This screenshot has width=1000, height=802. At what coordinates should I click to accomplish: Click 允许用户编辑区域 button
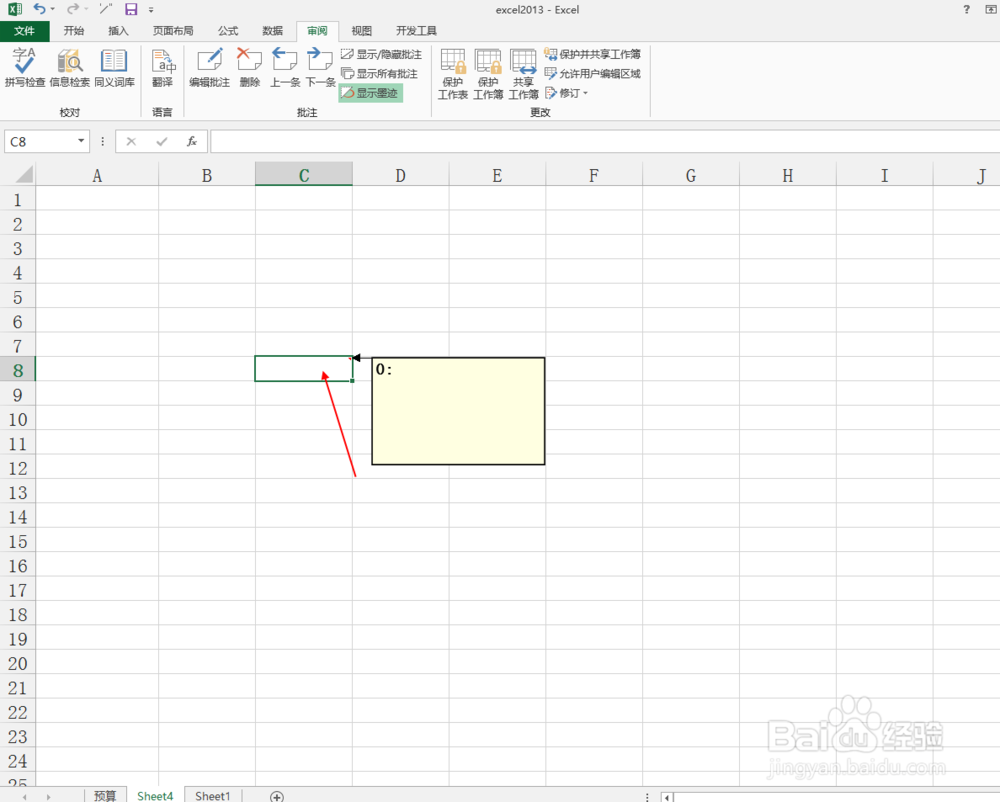click(594, 72)
